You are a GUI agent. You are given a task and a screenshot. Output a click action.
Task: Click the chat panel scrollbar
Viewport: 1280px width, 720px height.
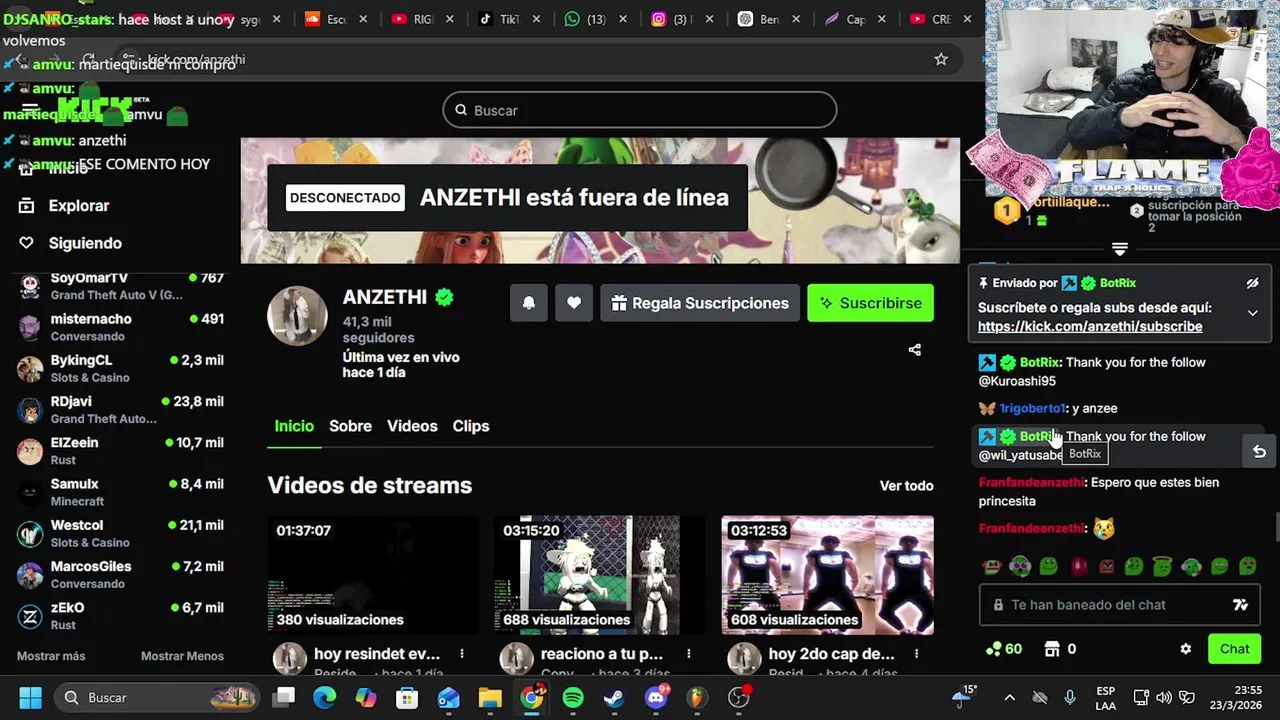pyautogui.click(x=1276, y=525)
